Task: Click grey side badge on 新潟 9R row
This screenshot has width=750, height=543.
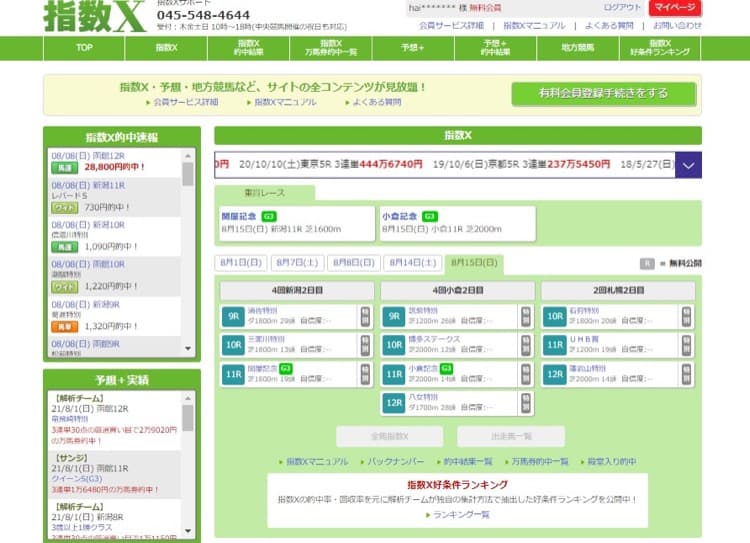Action: click(365, 316)
